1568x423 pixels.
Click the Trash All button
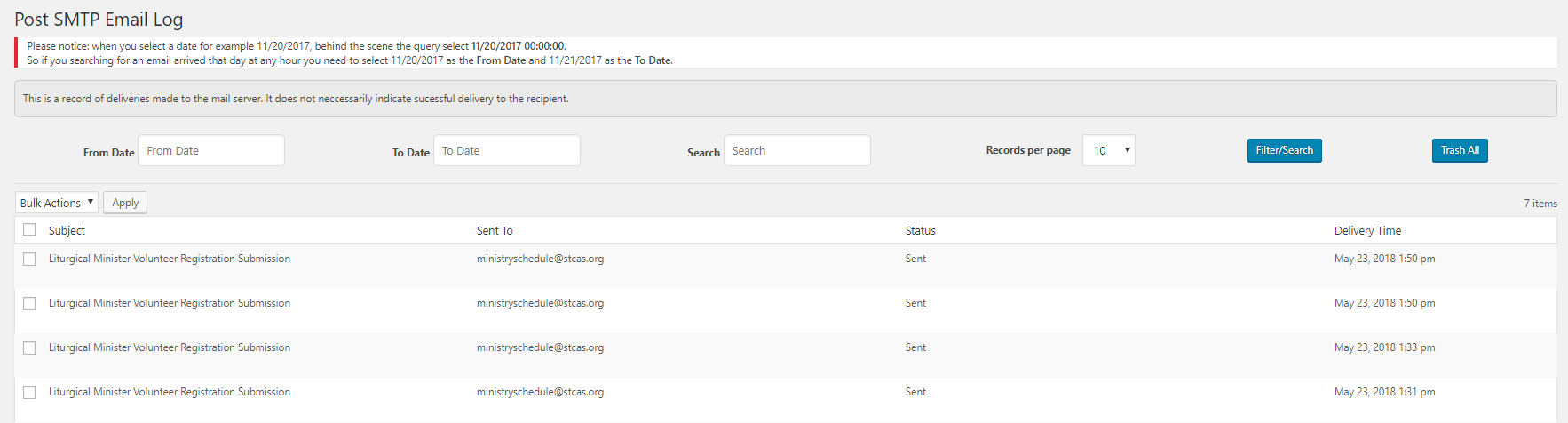click(1459, 150)
